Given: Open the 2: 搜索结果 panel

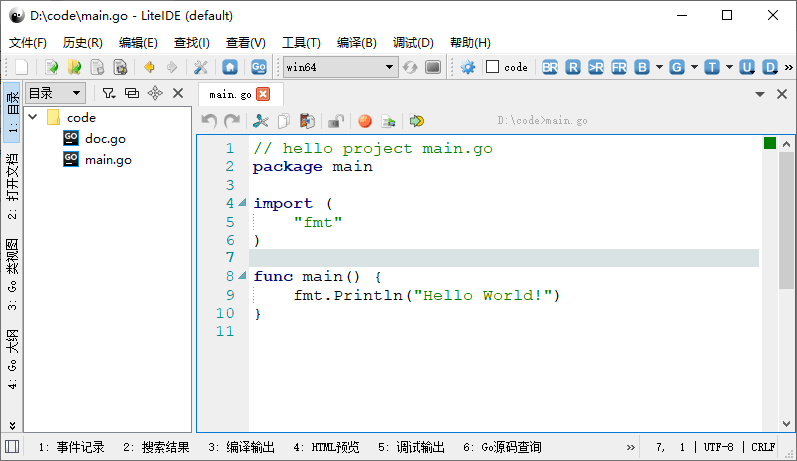Looking at the screenshot, I should [156, 447].
